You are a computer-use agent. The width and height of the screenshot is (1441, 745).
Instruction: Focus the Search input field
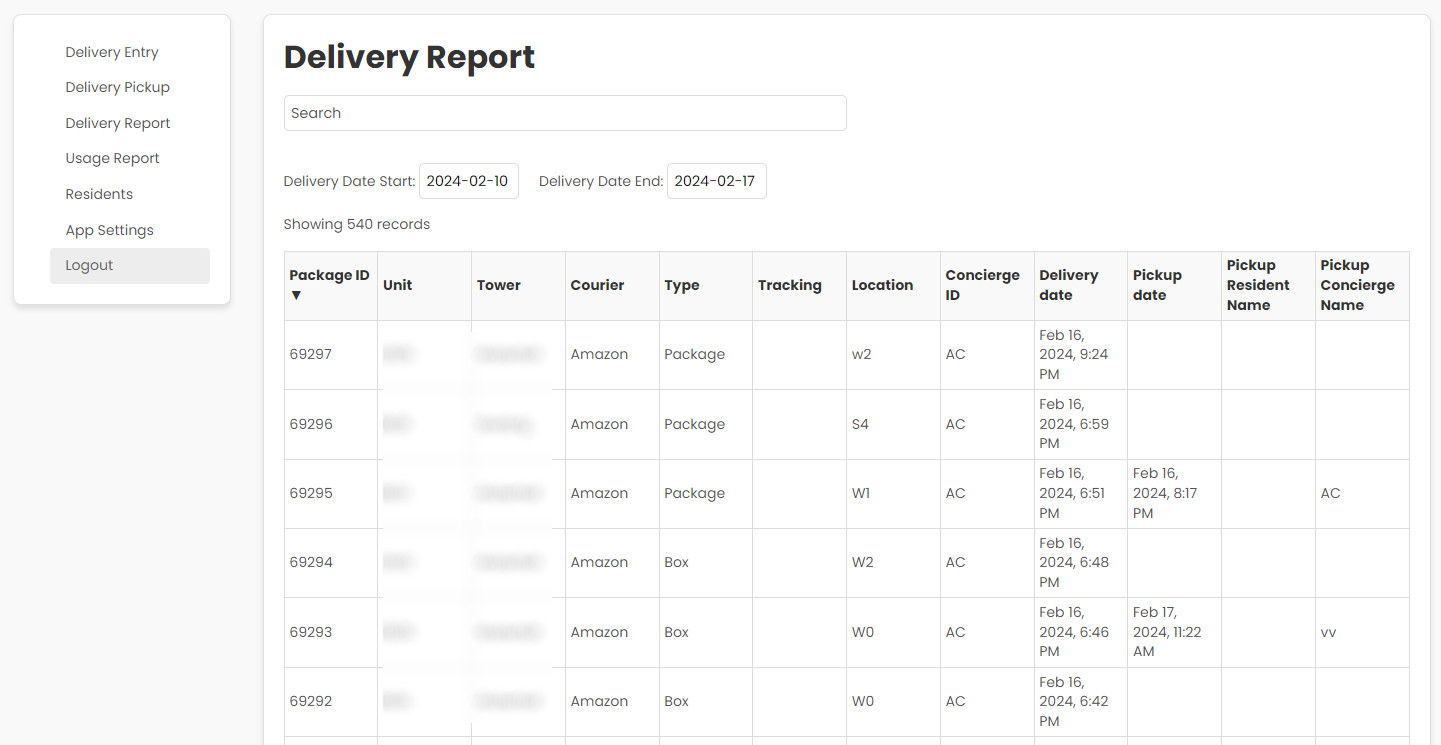(x=565, y=113)
